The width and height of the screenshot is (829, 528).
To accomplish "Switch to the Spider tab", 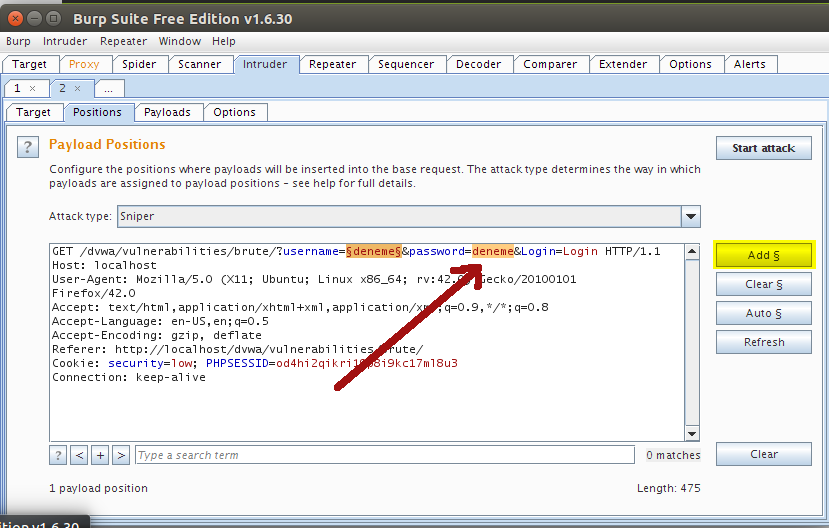I will [139, 64].
